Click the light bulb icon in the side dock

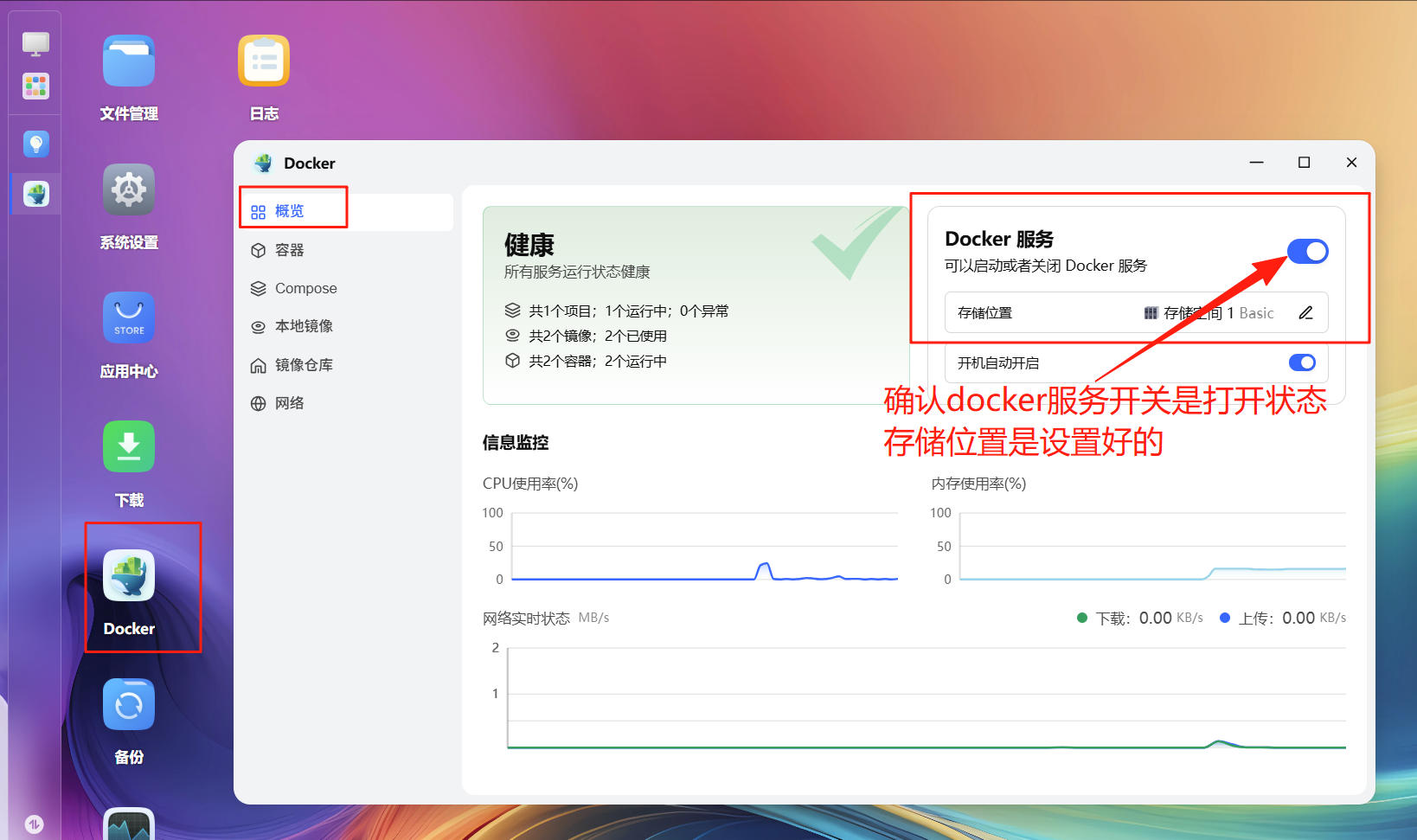pyautogui.click(x=35, y=144)
